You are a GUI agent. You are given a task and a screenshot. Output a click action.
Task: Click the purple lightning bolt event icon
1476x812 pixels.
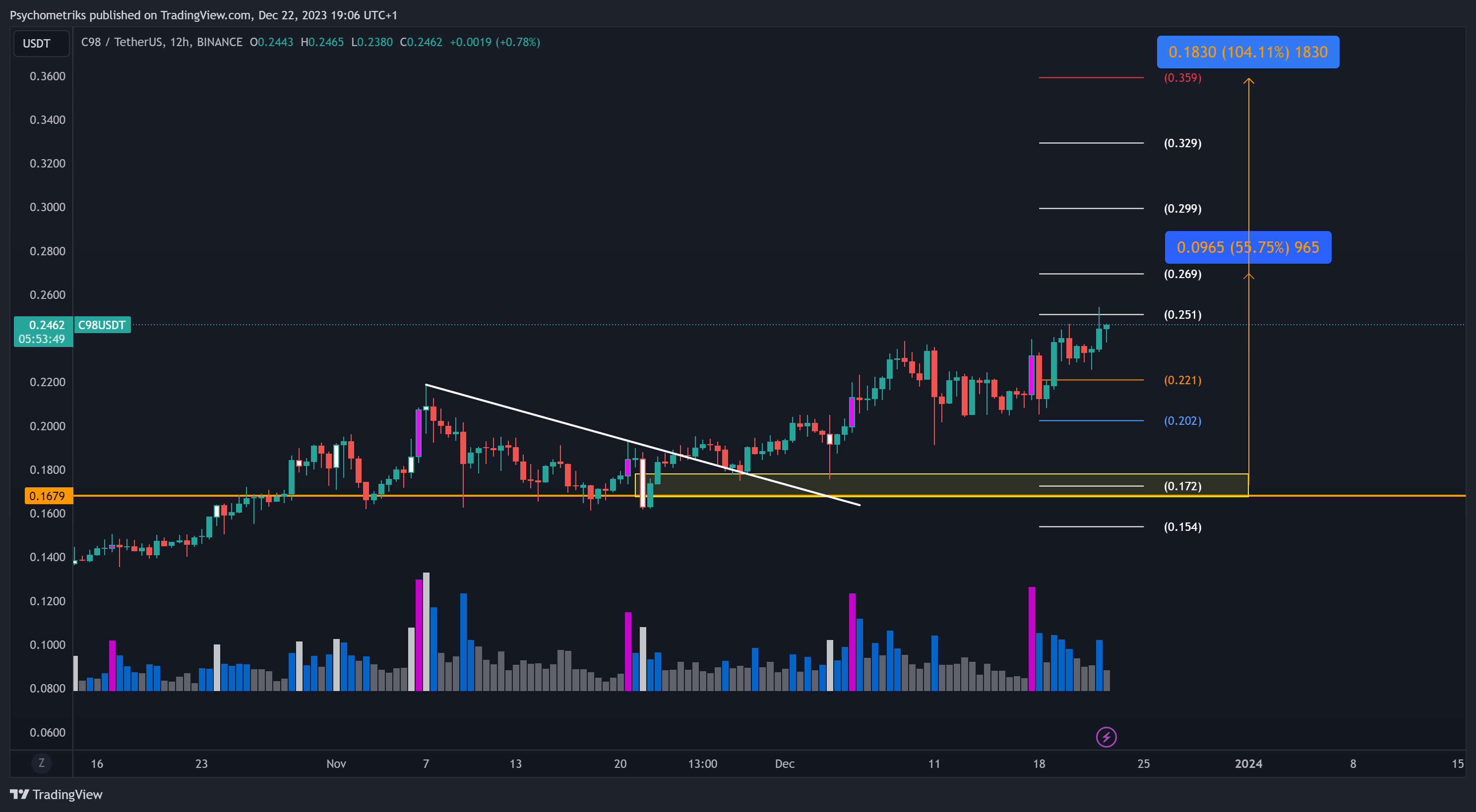point(1106,737)
